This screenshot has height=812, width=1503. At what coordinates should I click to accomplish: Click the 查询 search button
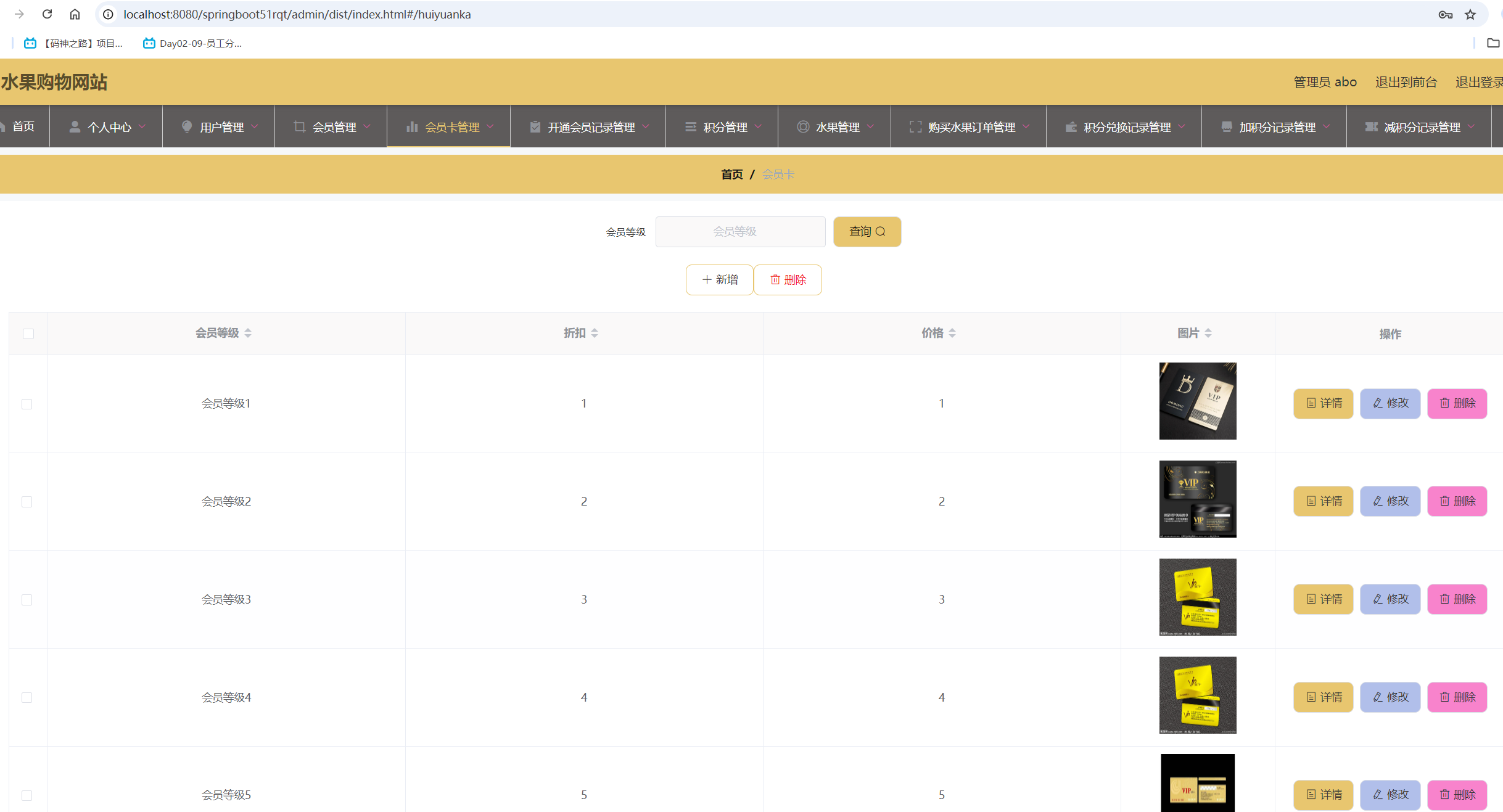867,231
